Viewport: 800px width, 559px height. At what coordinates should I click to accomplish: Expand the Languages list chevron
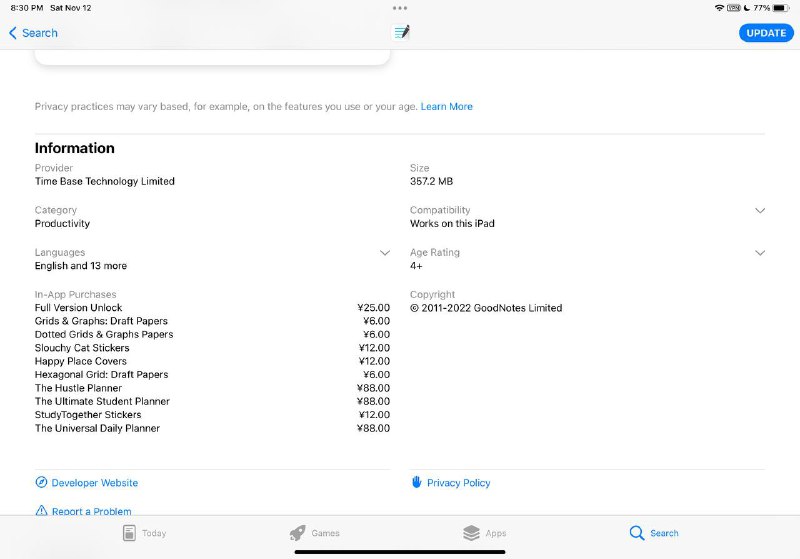tap(385, 253)
